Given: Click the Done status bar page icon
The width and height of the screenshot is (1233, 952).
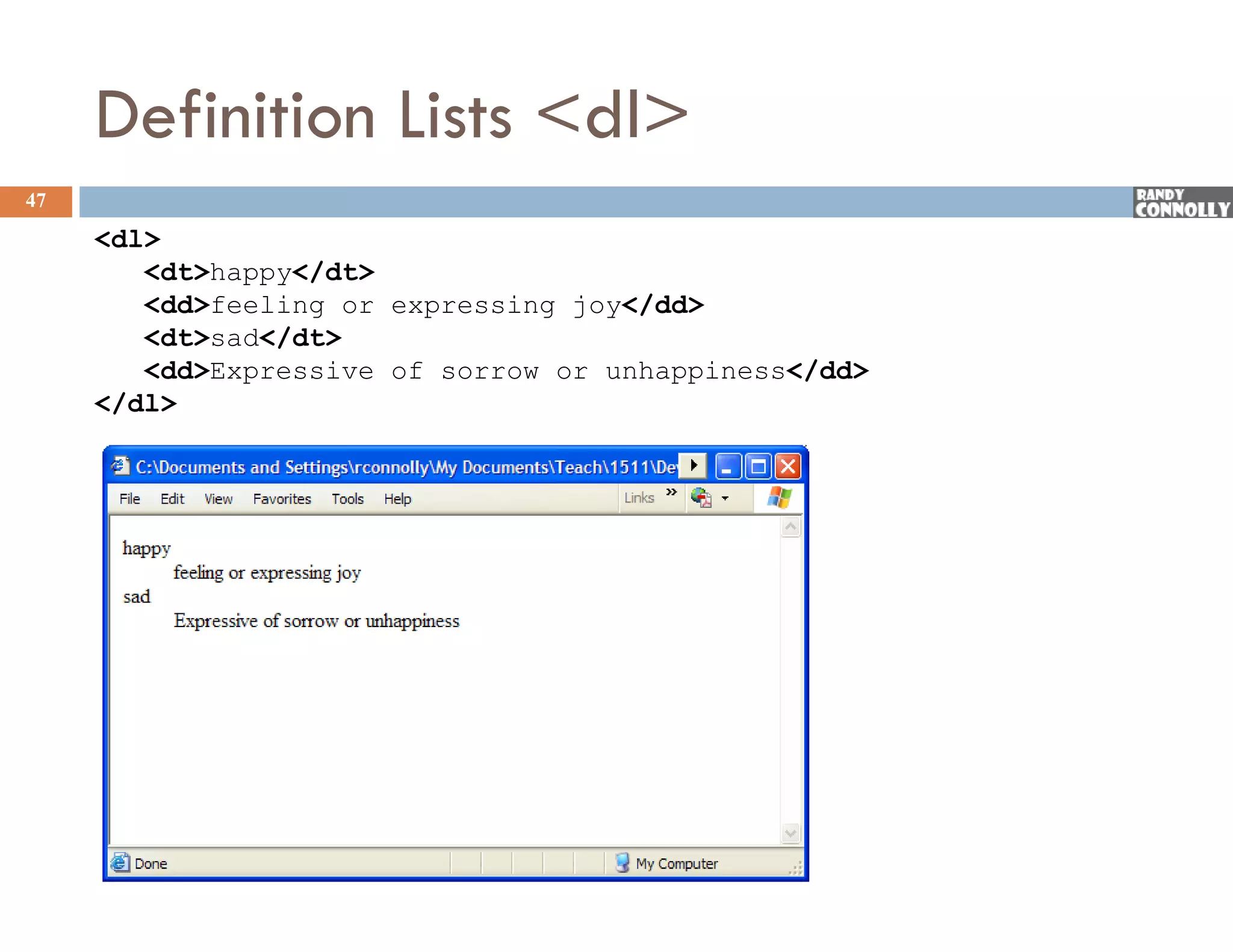Looking at the screenshot, I should pyautogui.click(x=120, y=863).
